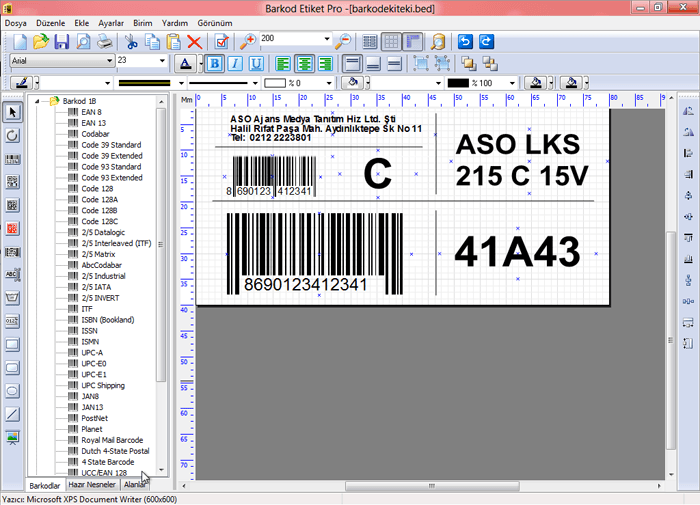Image resolution: width=700 pixels, height=505 pixels.
Task: Open the Ayarlar menu
Action: [x=111, y=23]
